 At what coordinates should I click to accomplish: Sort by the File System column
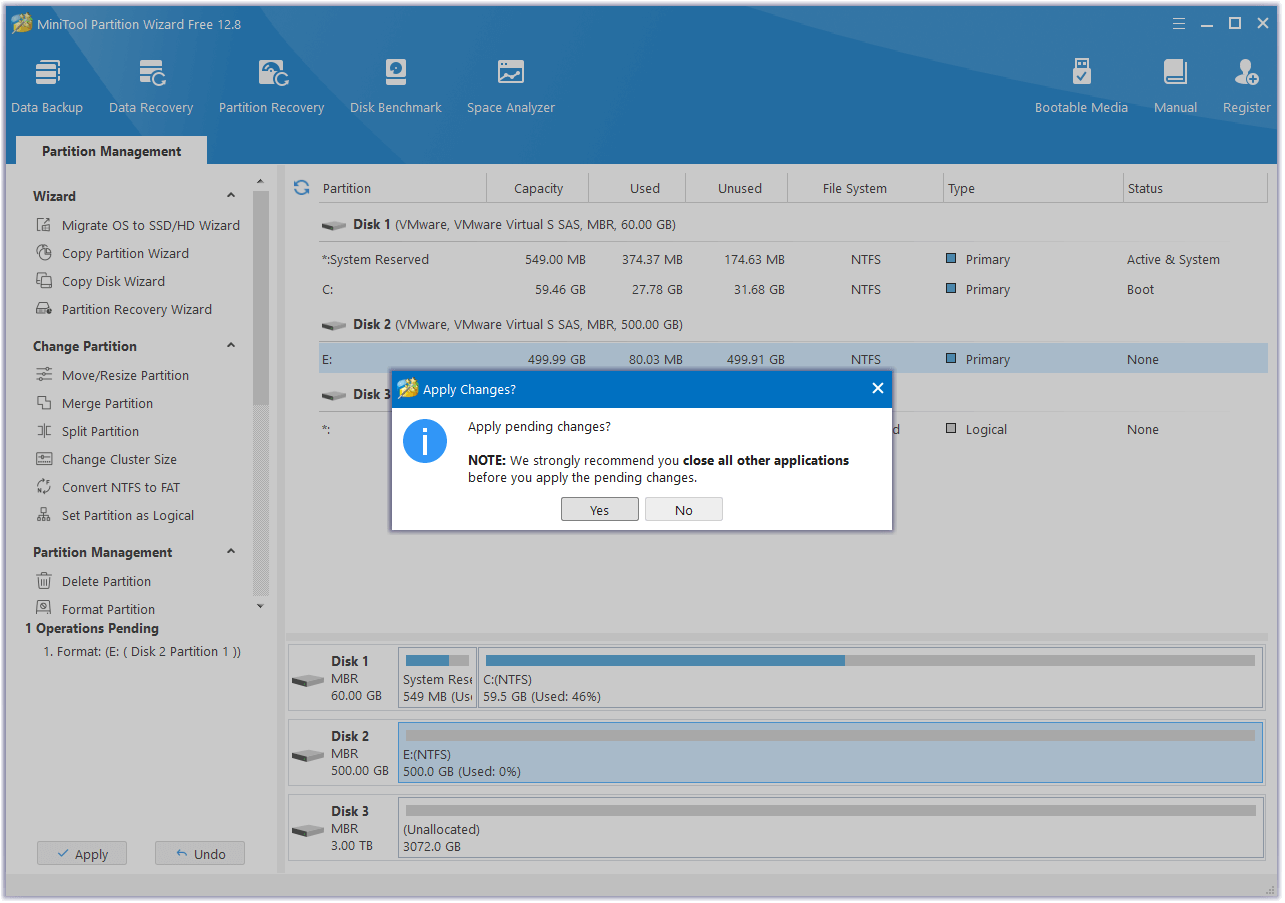[x=866, y=188]
